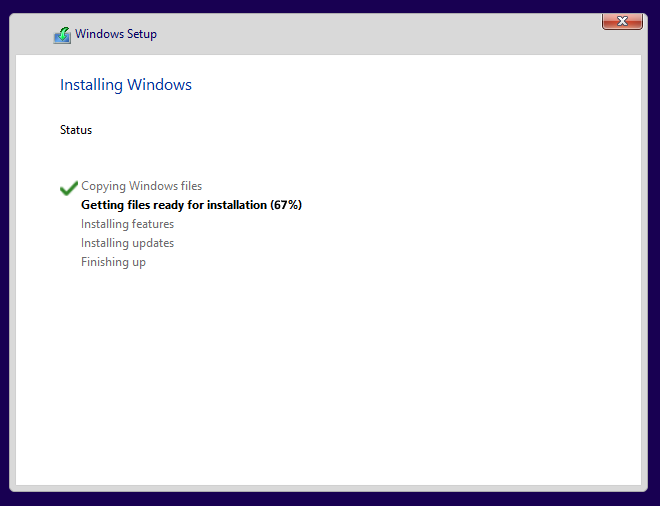The width and height of the screenshot is (663, 506).
Task: Click the gray bottom border of the setup window
Action: point(330,487)
